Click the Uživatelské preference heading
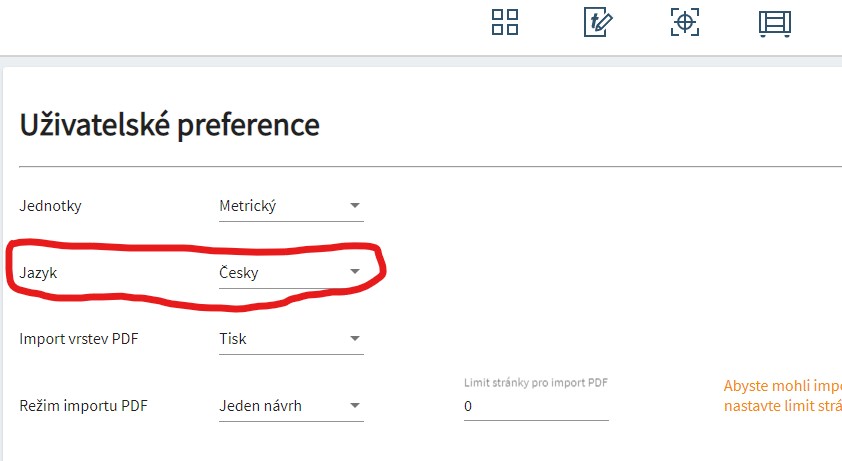 point(169,125)
